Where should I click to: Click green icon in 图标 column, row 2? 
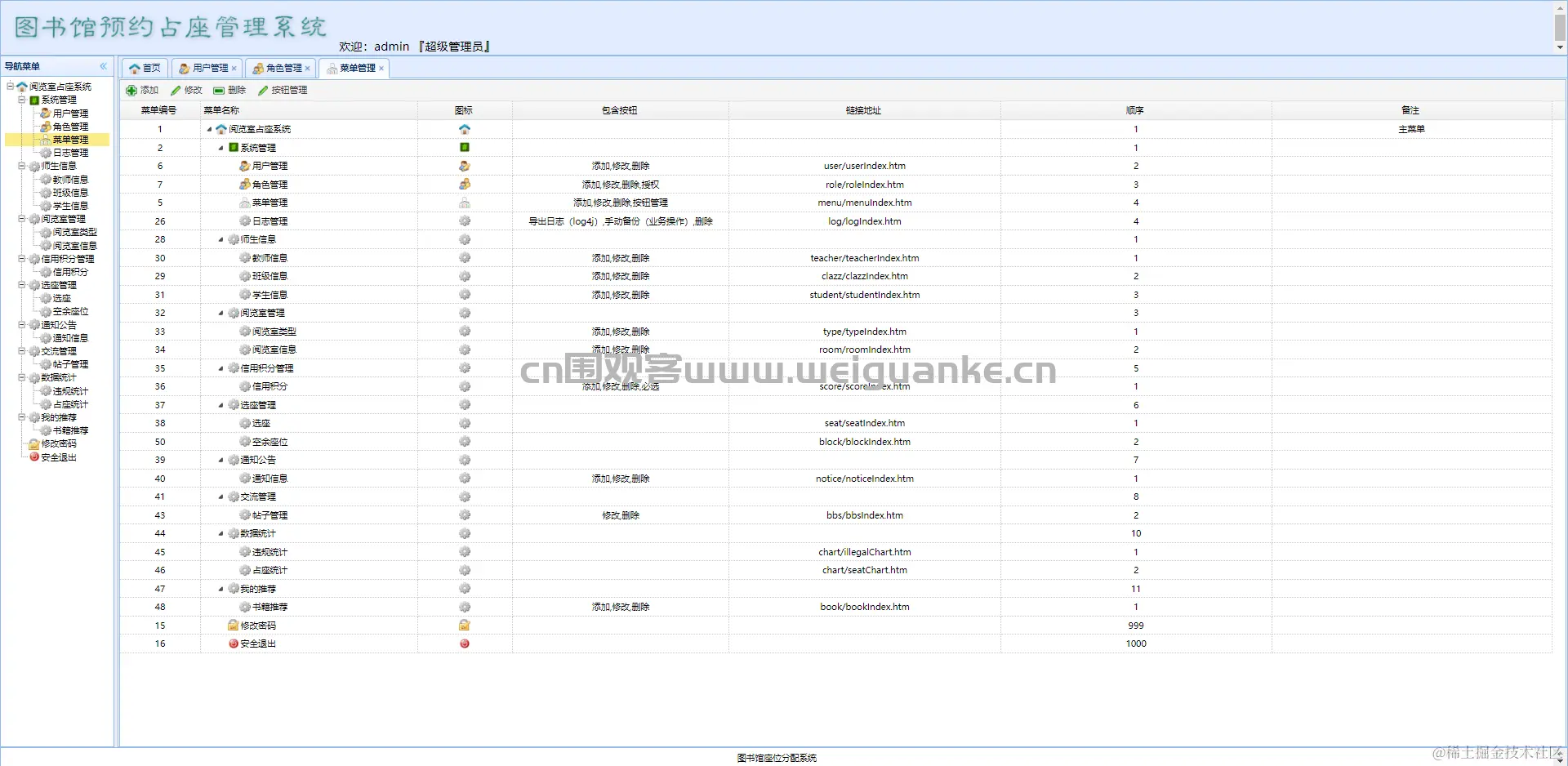click(x=465, y=148)
